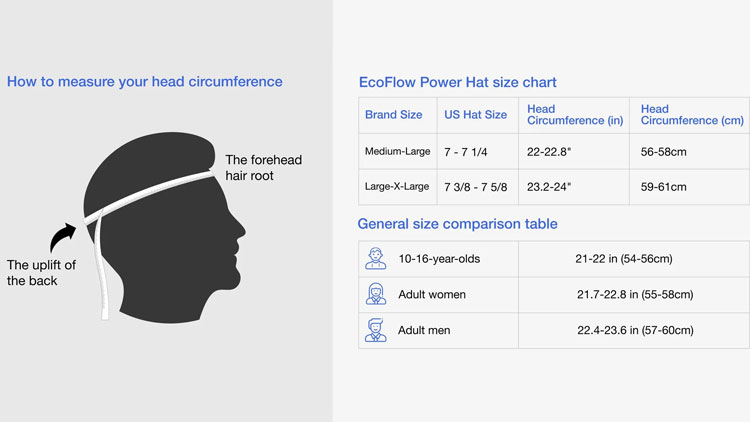Image resolution: width=750 pixels, height=422 pixels.
Task: Click the curved black arrow icon
Action: click(x=62, y=238)
